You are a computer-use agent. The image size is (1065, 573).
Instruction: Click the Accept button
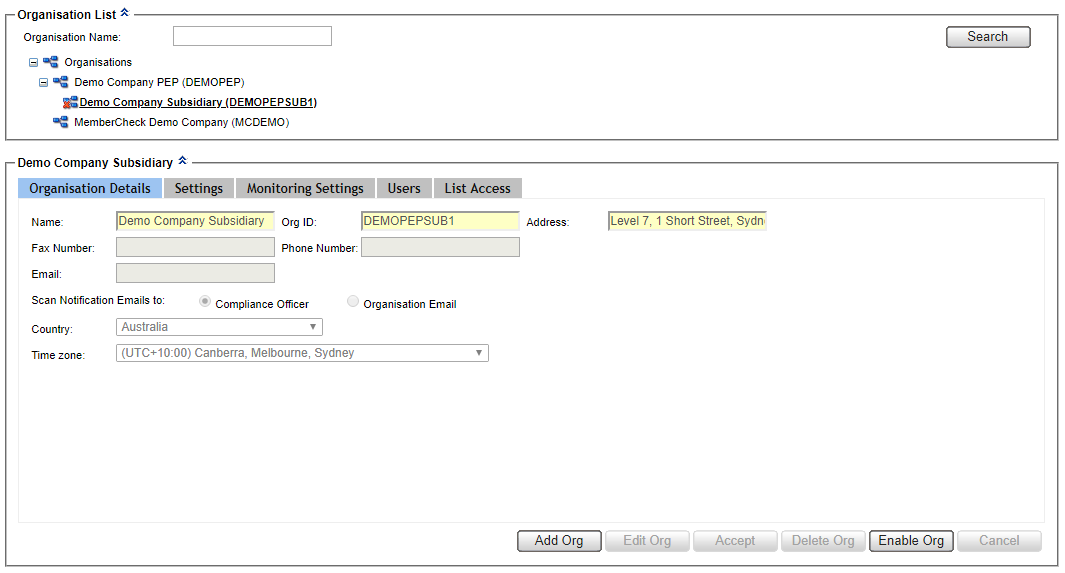tap(735, 541)
